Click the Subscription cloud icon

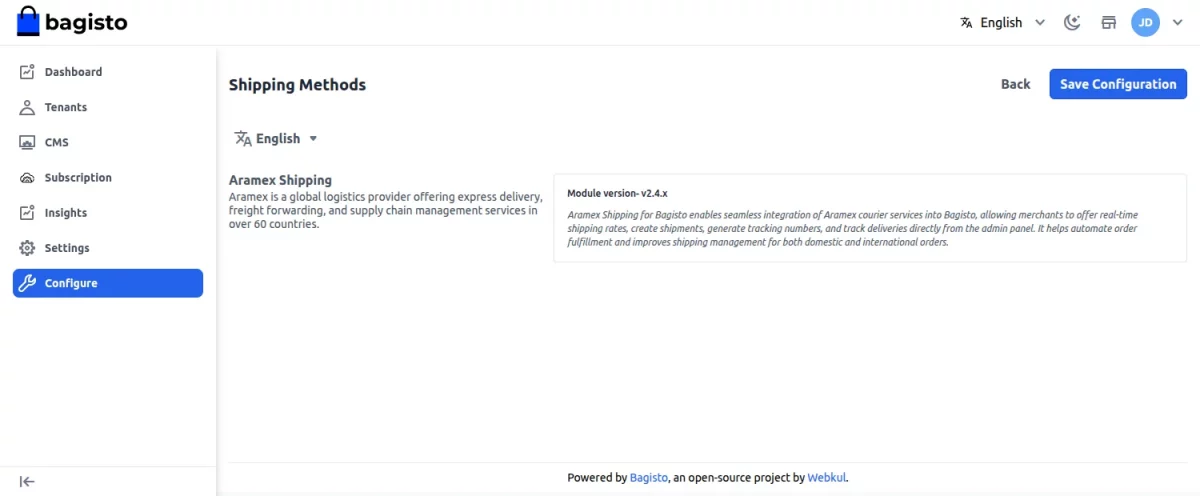point(27,178)
